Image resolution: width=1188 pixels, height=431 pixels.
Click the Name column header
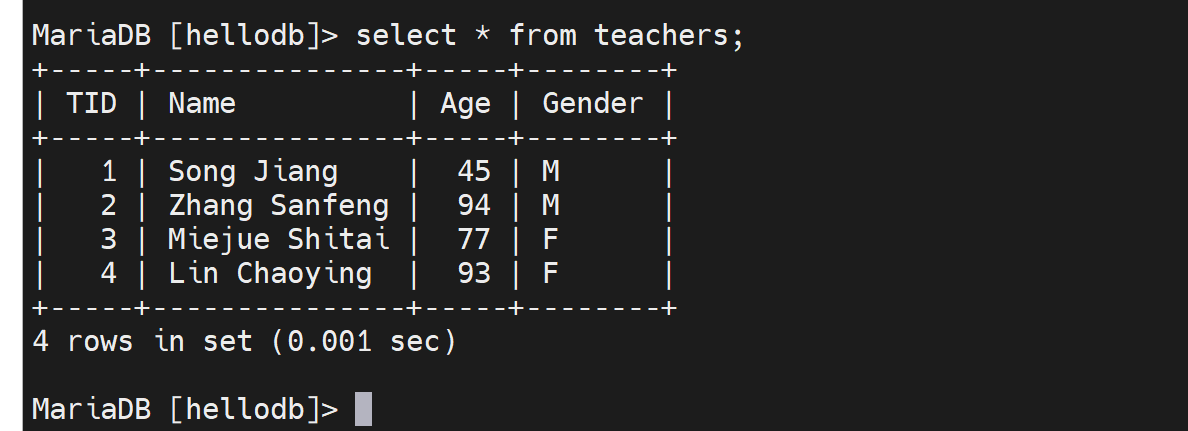(x=202, y=103)
